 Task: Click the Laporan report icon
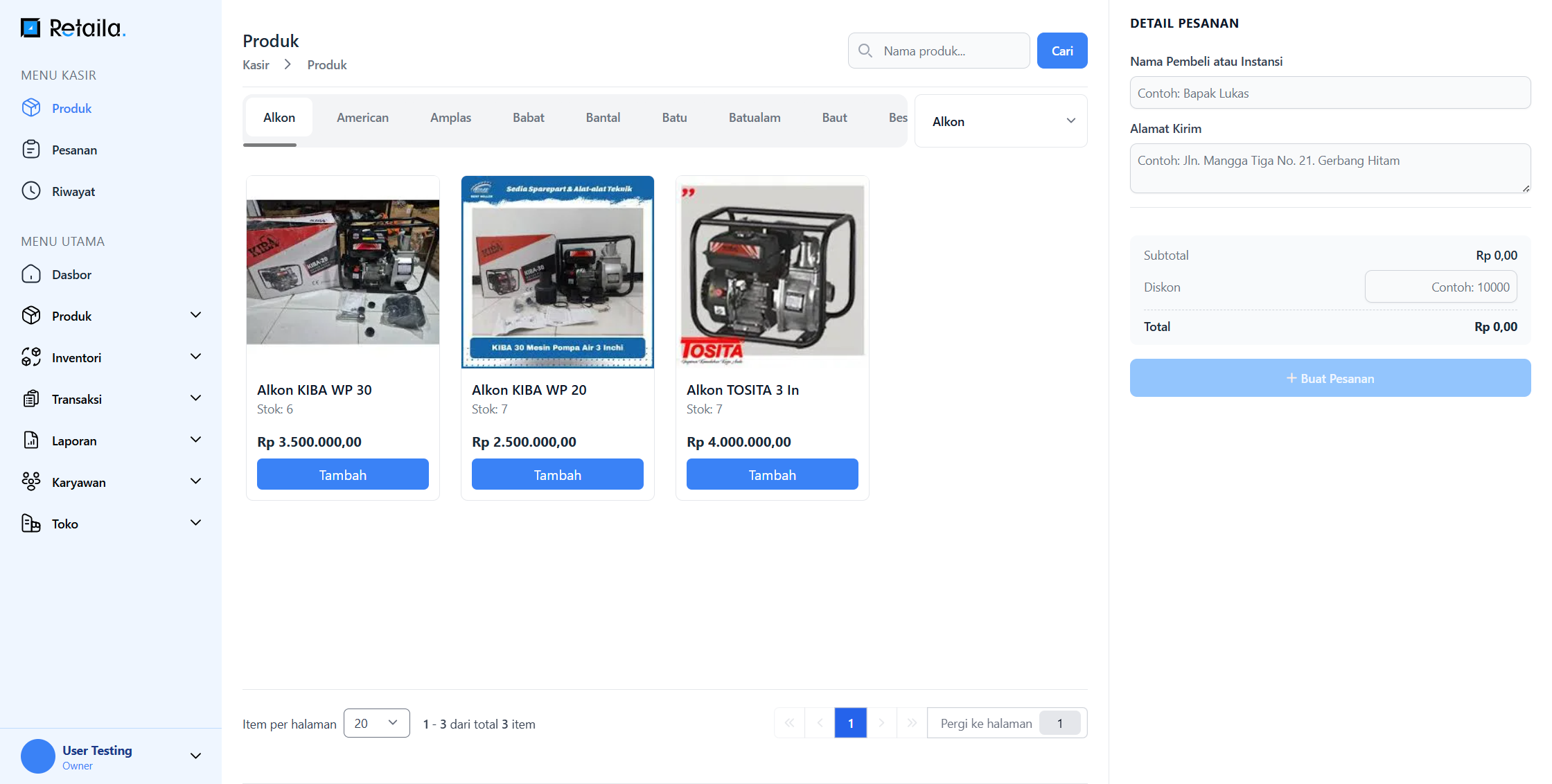(x=31, y=440)
